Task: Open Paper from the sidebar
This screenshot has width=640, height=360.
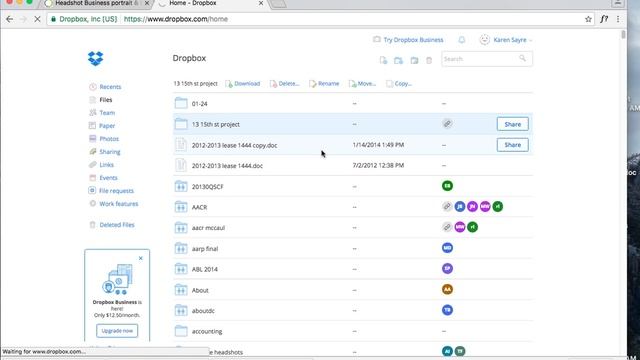Action: point(107,126)
